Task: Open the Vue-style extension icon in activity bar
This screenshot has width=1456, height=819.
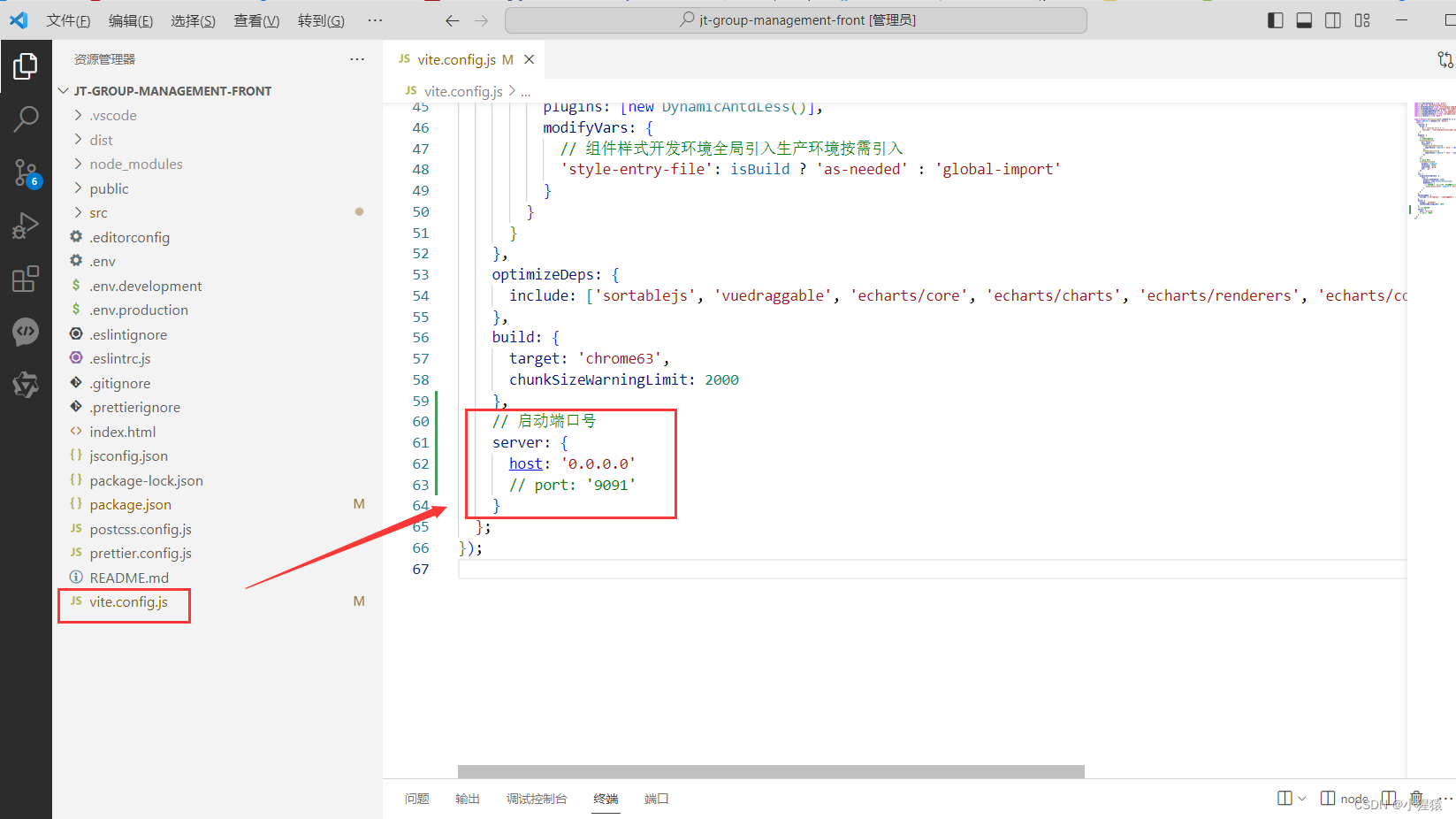Action: coord(26,385)
